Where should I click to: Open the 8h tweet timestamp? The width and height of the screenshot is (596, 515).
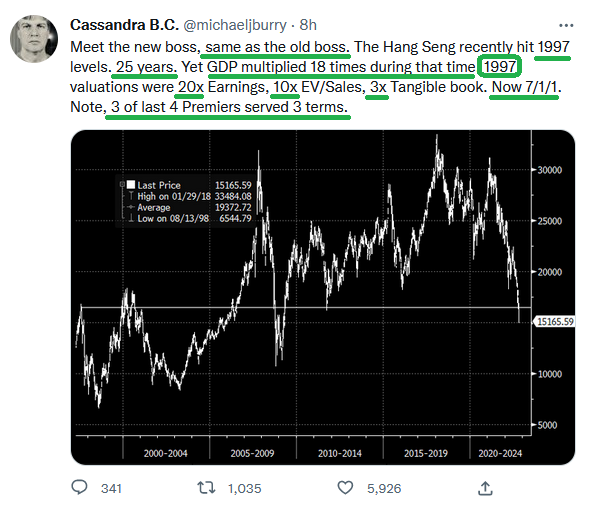308,25
